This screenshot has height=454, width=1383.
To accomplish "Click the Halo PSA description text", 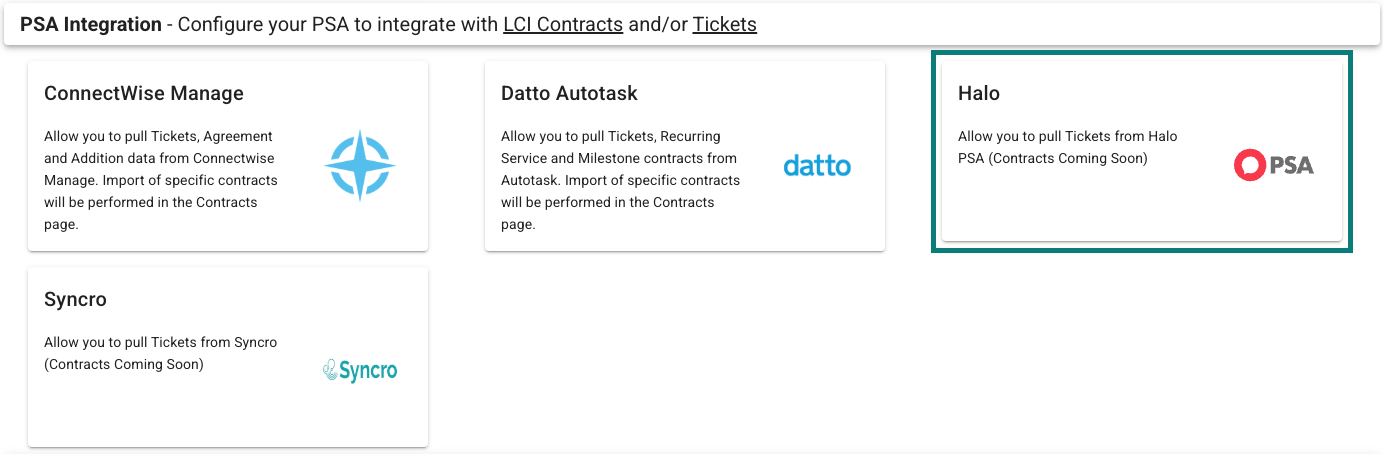I will [x=1068, y=147].
